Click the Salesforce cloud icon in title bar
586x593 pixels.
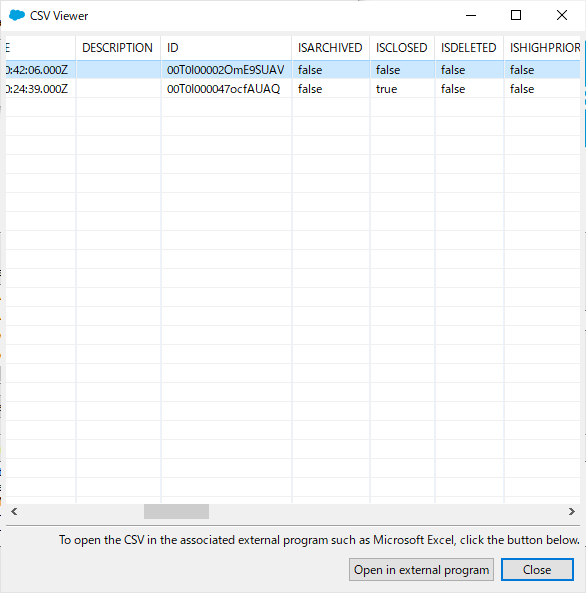(x=17, y=16)
